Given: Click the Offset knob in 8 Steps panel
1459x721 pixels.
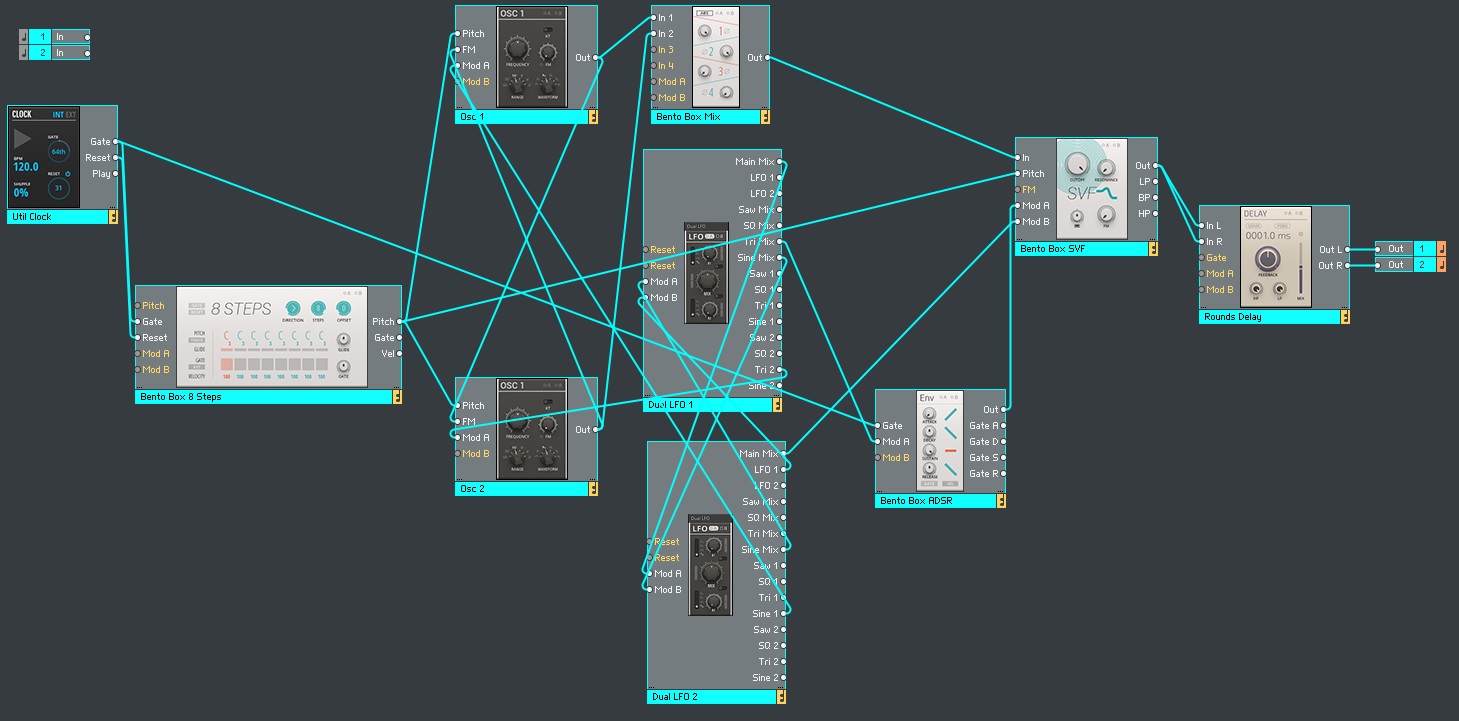Looking at the screenshot, I should [x=344, y=307].
